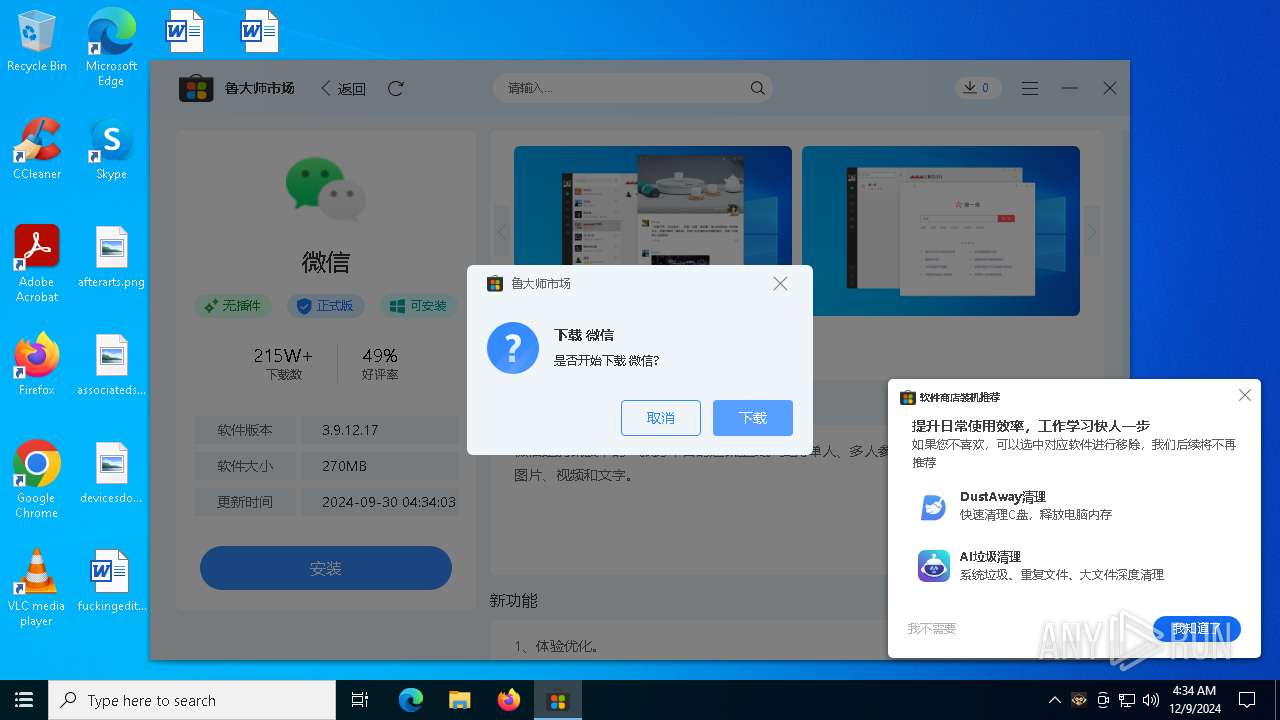Click the 49% rating value
Screen dimensions: 1280x720
pos(380,356)
